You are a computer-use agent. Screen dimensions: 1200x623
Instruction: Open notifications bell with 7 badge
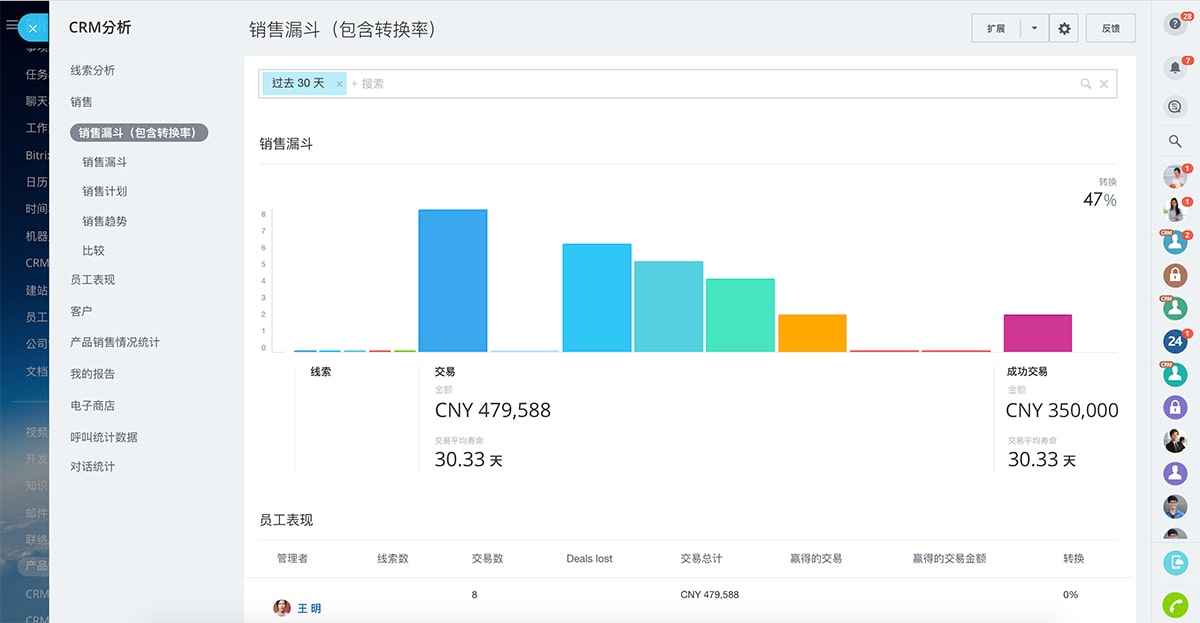(1176, 67)
